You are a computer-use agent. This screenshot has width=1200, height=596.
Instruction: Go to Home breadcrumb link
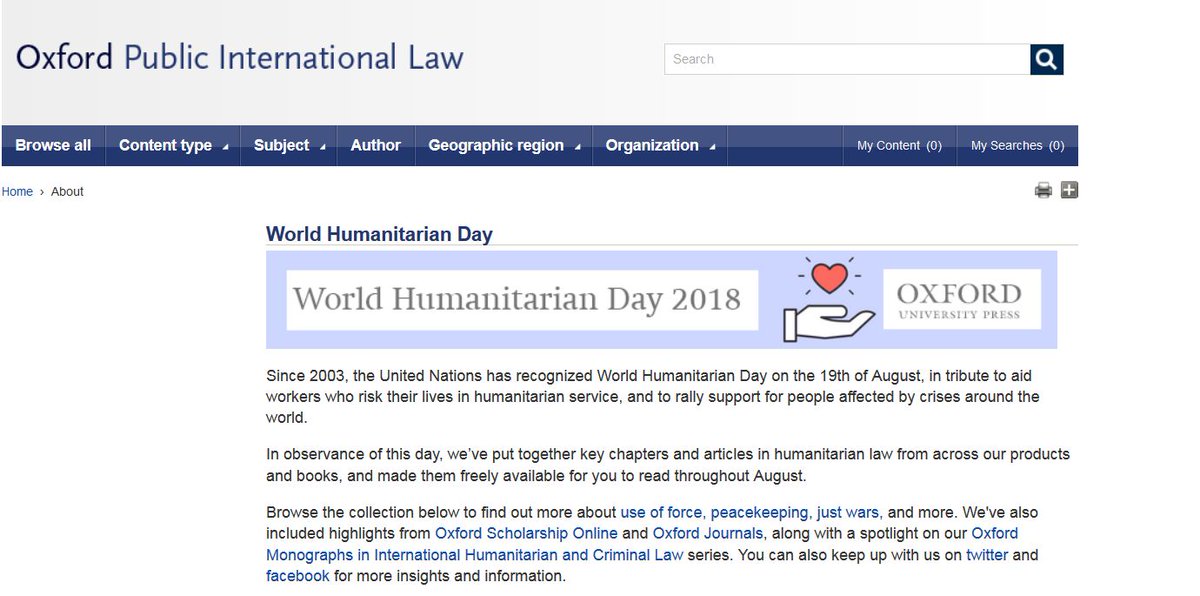point(17,191)
